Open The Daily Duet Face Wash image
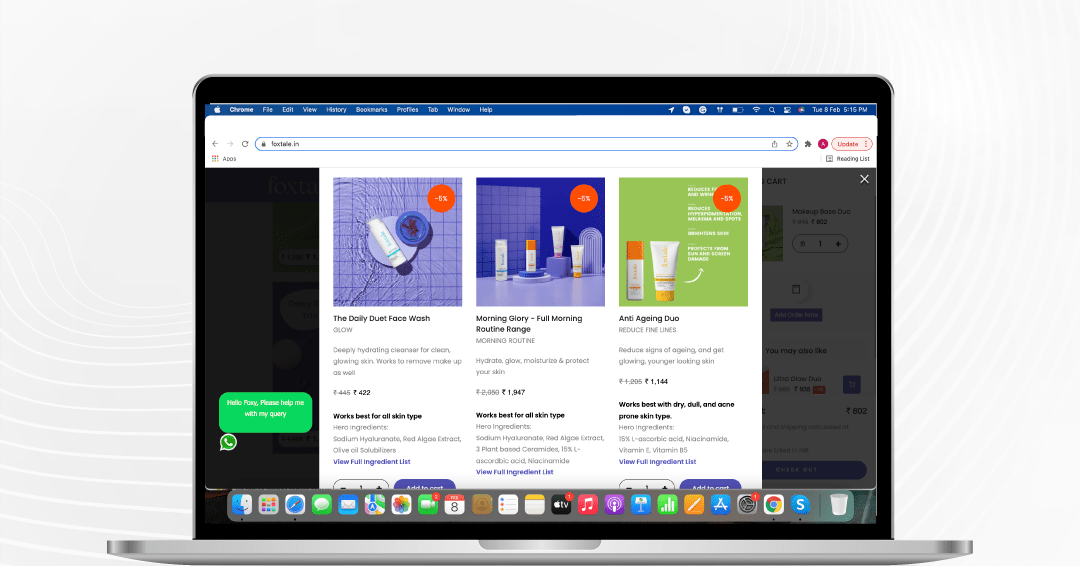 (397, 242)
